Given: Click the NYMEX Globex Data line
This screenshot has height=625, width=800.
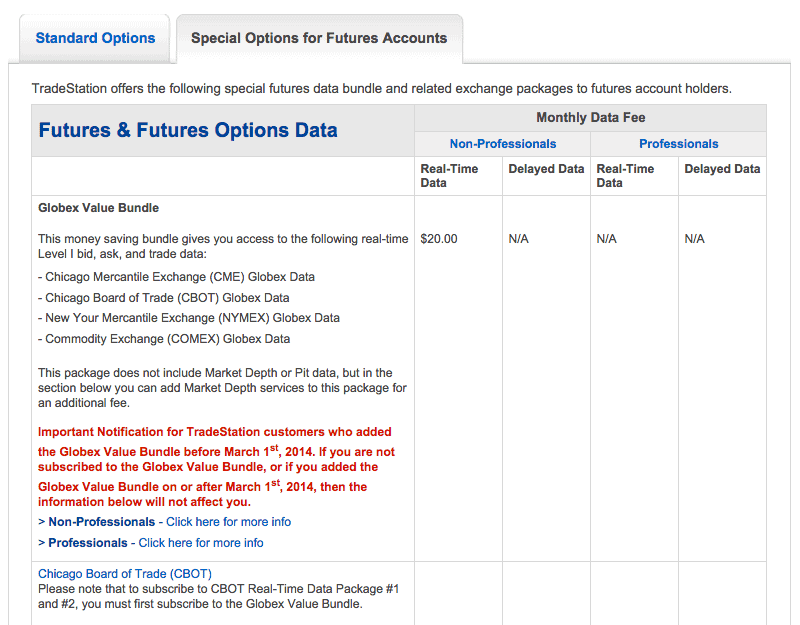Looking at the screenshot, I should [x=189, y=318].
